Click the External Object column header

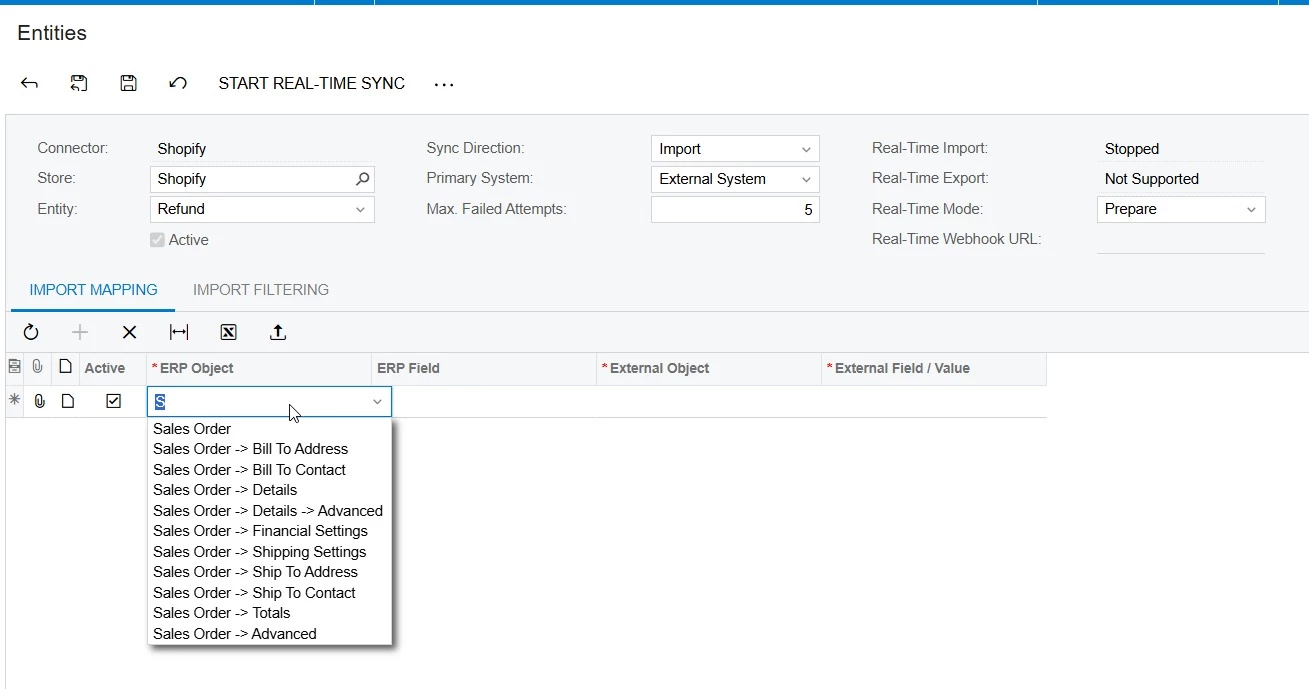pos(708,368)
